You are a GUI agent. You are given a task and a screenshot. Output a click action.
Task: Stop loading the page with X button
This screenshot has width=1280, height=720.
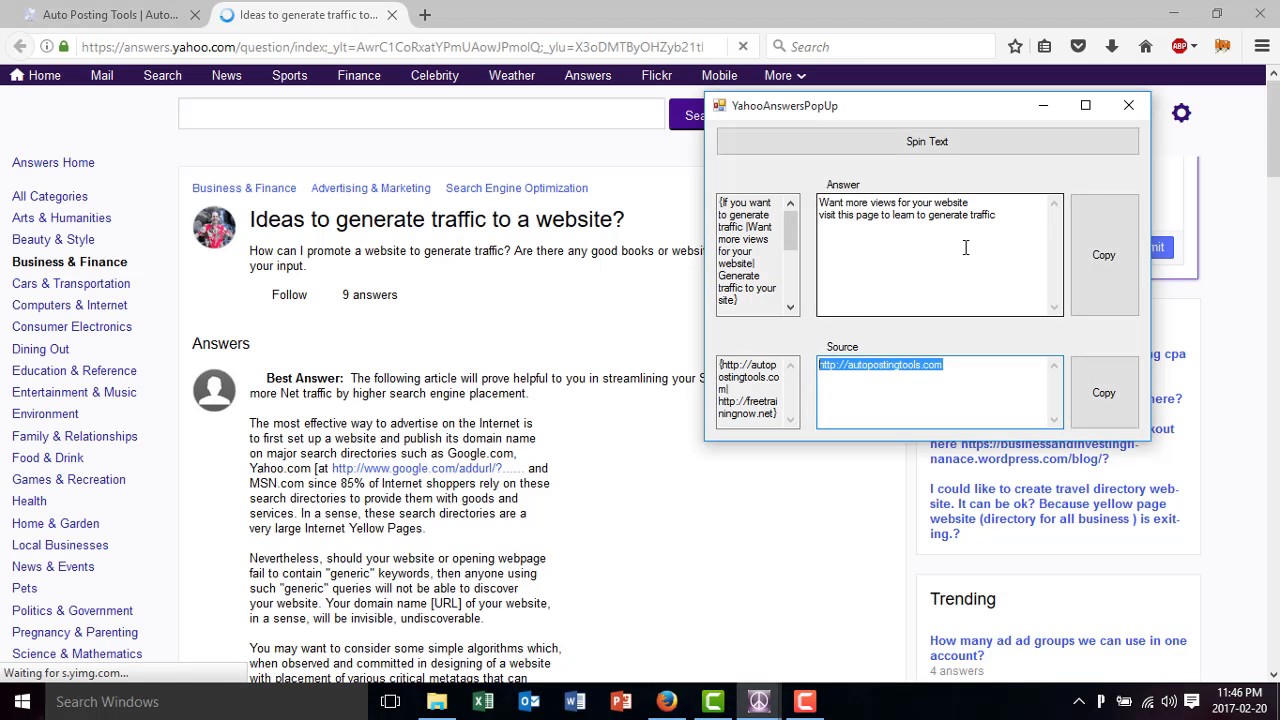click(x=743, y=46)
